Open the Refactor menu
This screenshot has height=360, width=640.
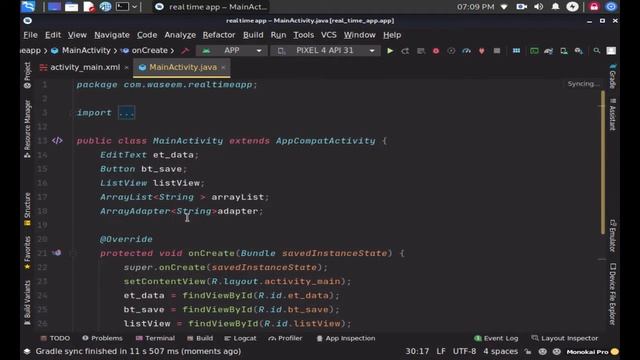(219, 35)
